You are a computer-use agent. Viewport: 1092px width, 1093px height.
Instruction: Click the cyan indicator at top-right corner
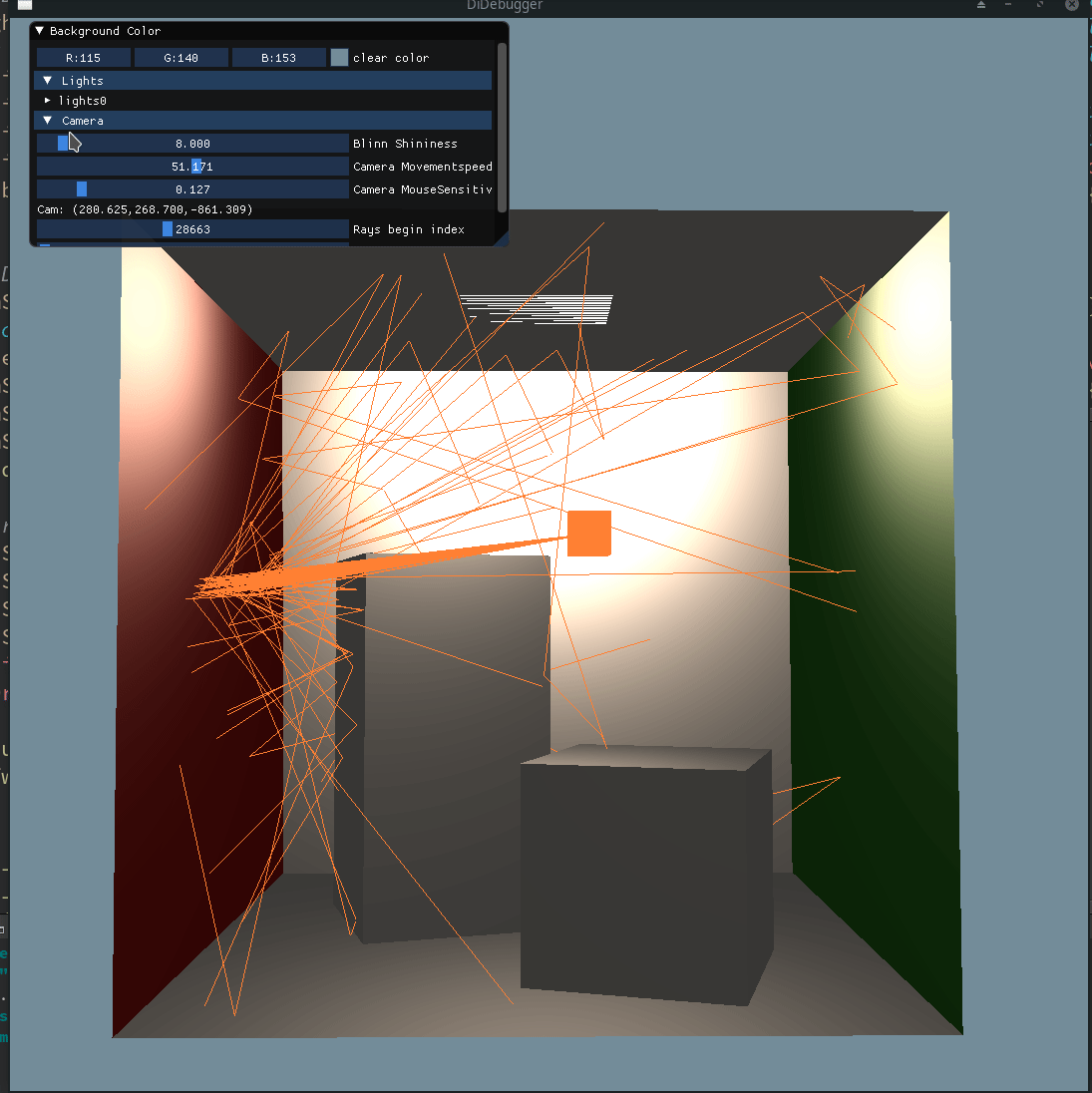pos(1089,3)
